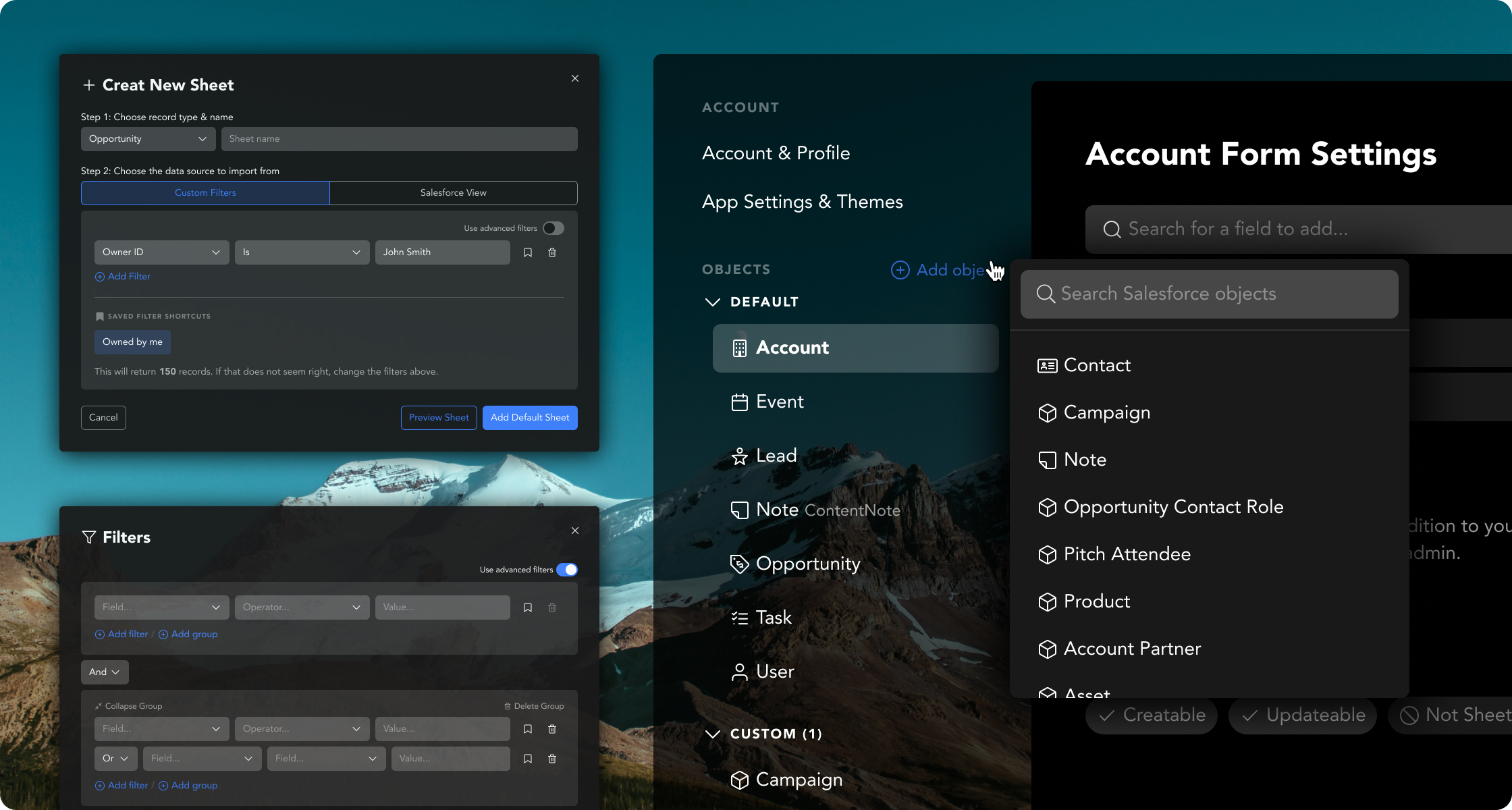
Task: Toggle the Creatable filter chip
Action: (1151, 715)
